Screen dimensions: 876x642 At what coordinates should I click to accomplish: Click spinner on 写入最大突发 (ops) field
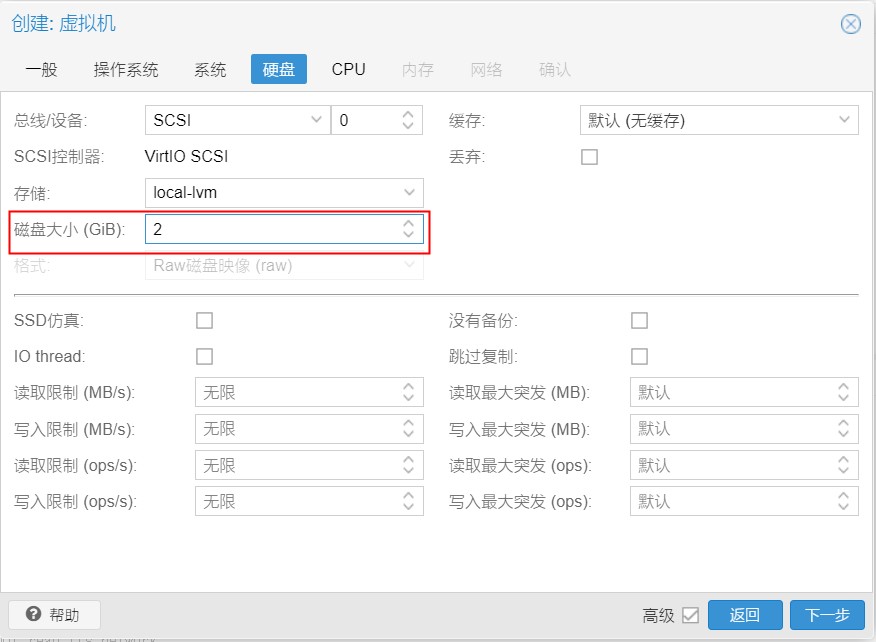pos(843,501)
